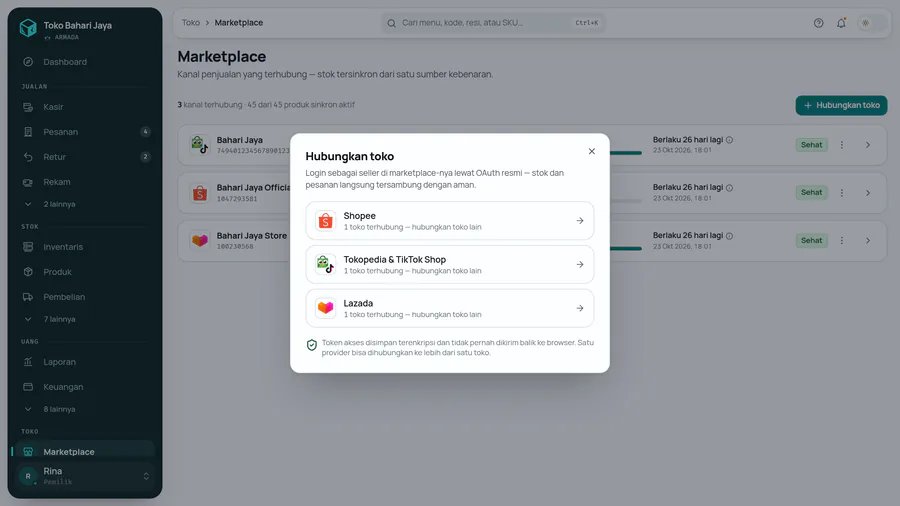The width and height of the screenshot is (900, 506).
Task: Open Pembelian in the sidebar
Action: point(85,297)
